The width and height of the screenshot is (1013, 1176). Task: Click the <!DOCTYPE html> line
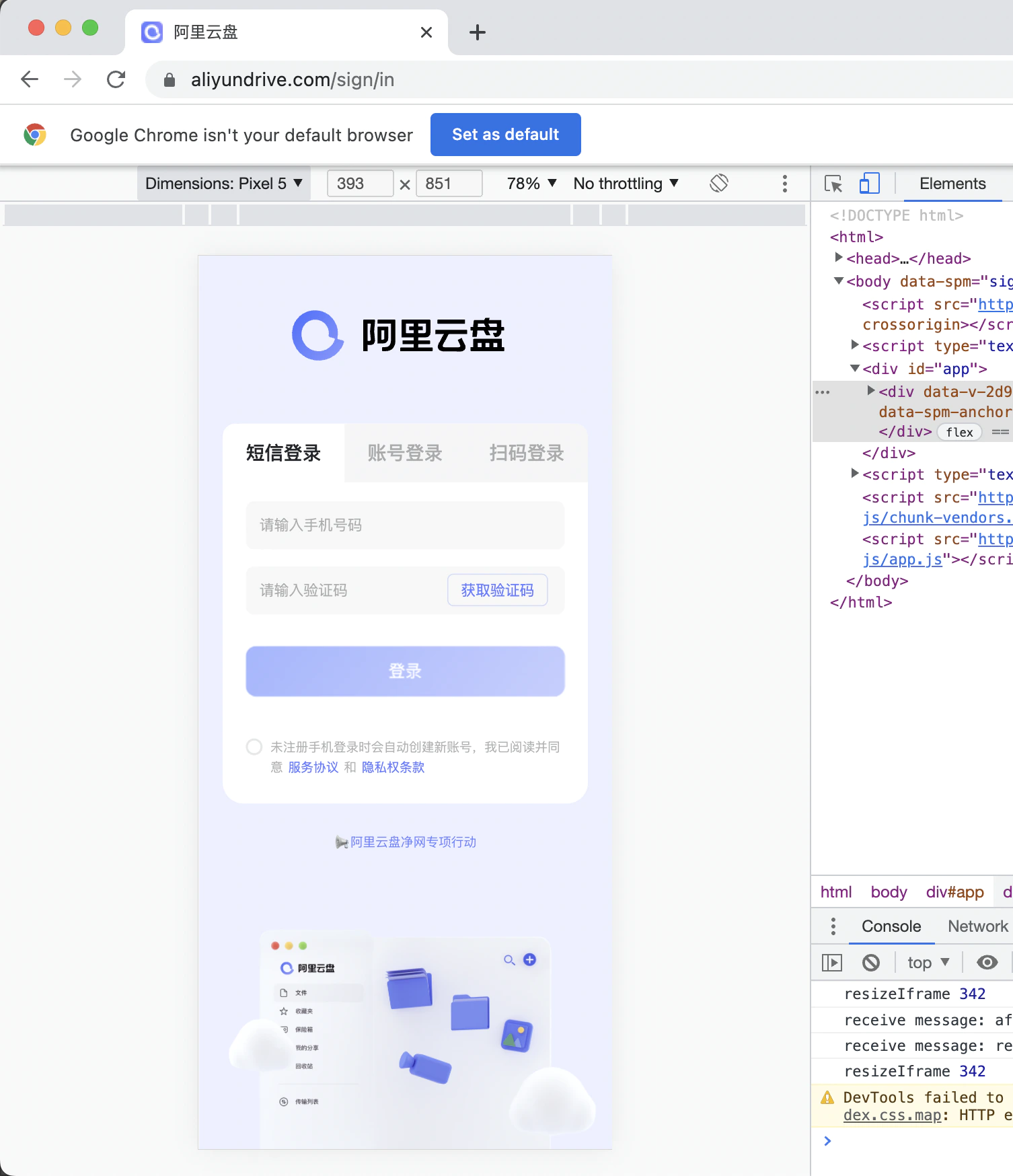[897, 215]
